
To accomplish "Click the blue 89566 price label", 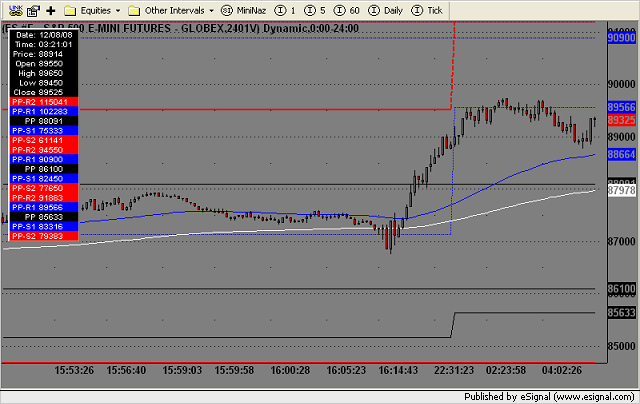I will pos(622,107).
